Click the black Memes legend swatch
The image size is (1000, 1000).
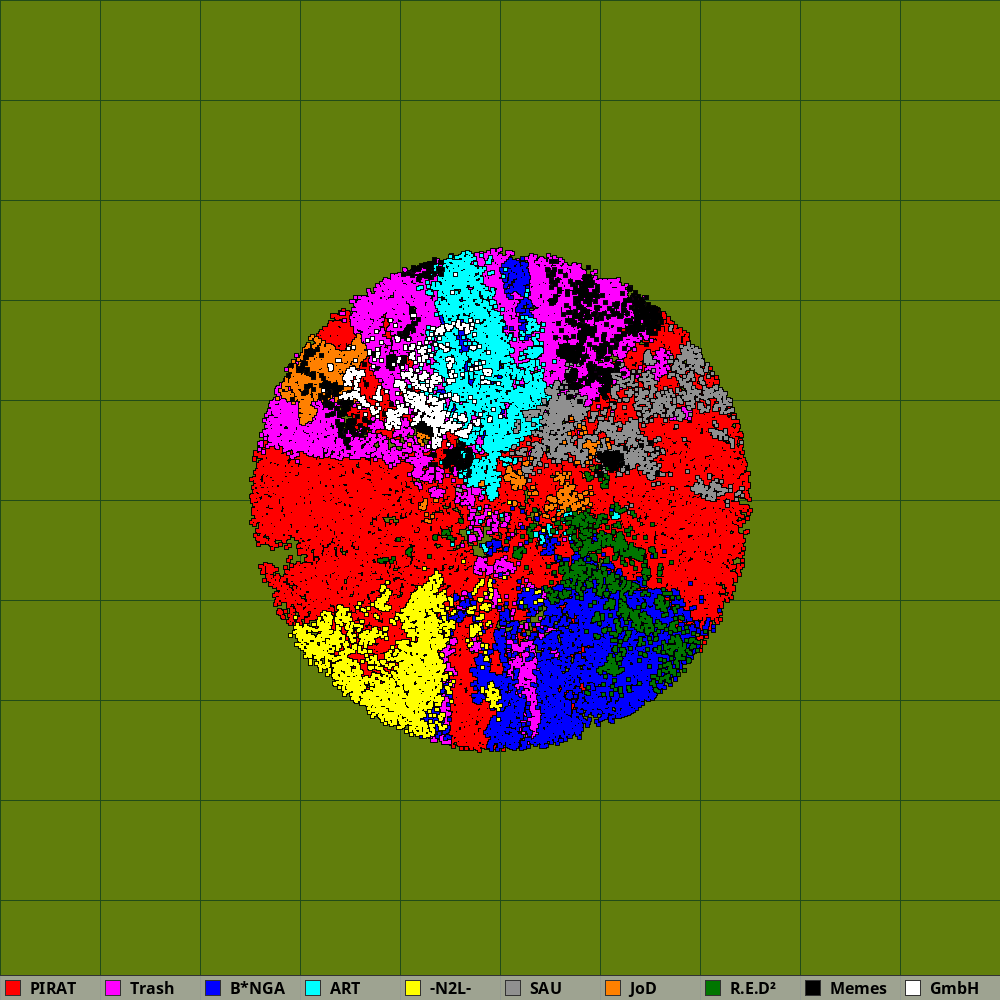(x=813, y=988)
